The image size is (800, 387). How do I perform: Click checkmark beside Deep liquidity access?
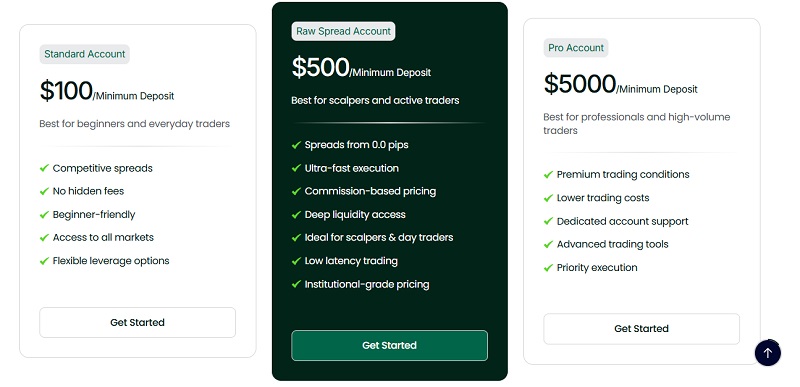click(296, 215)
